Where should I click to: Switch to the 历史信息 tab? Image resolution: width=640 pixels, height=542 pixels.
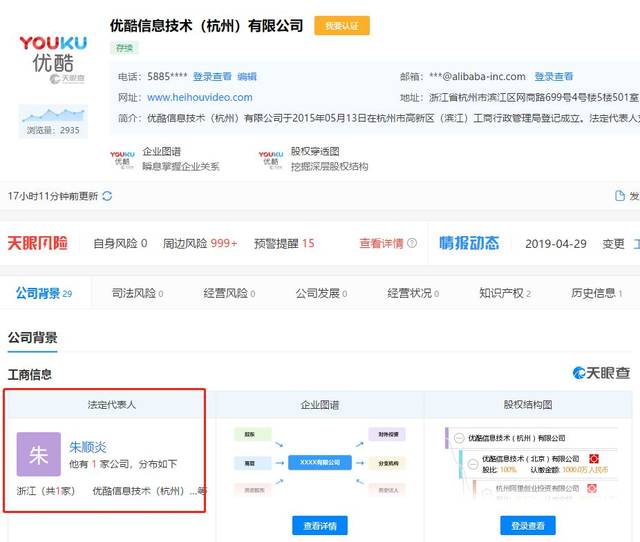click(x=597, y=293)
